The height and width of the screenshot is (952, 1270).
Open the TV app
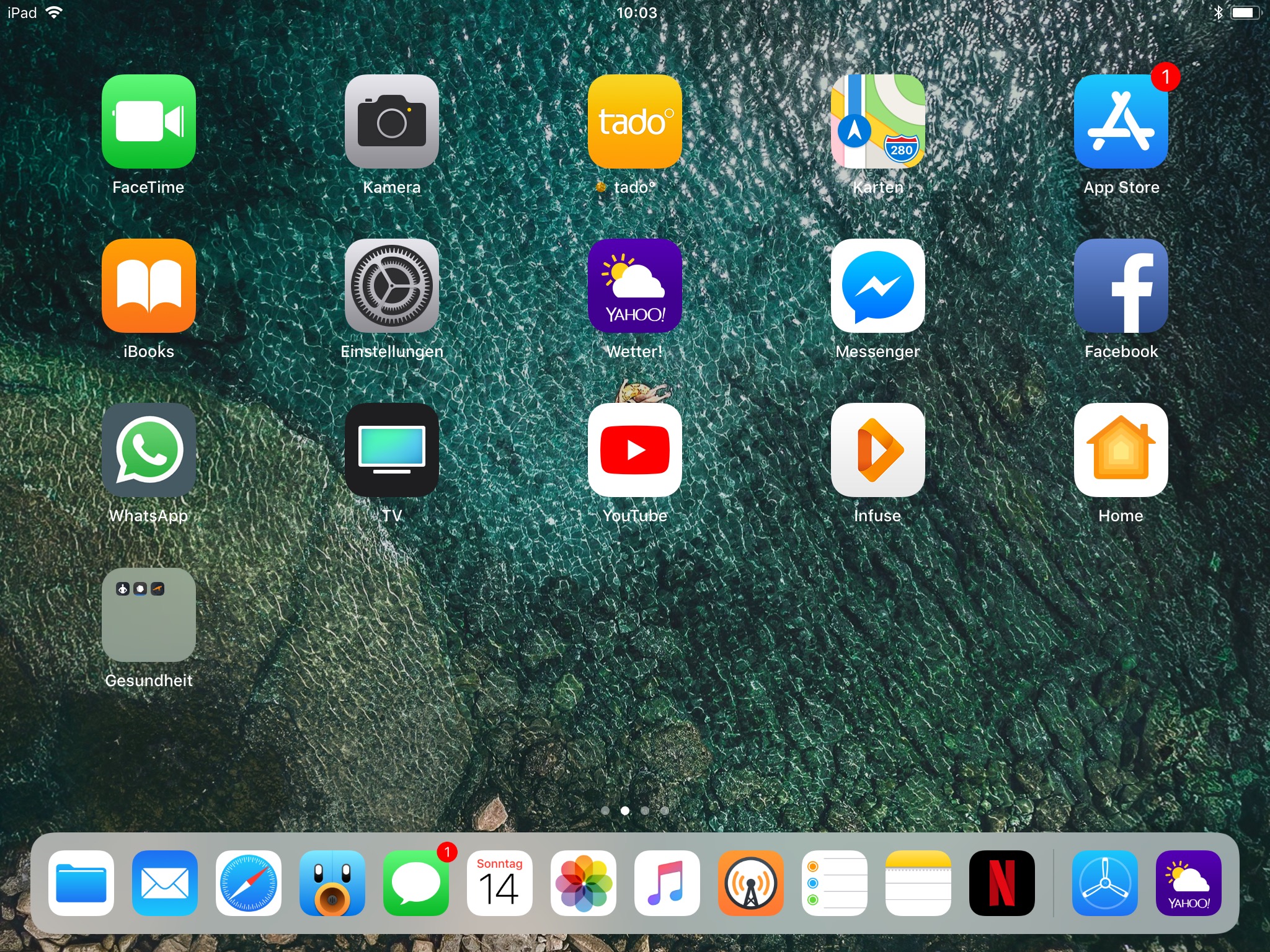tap(392, 450)
